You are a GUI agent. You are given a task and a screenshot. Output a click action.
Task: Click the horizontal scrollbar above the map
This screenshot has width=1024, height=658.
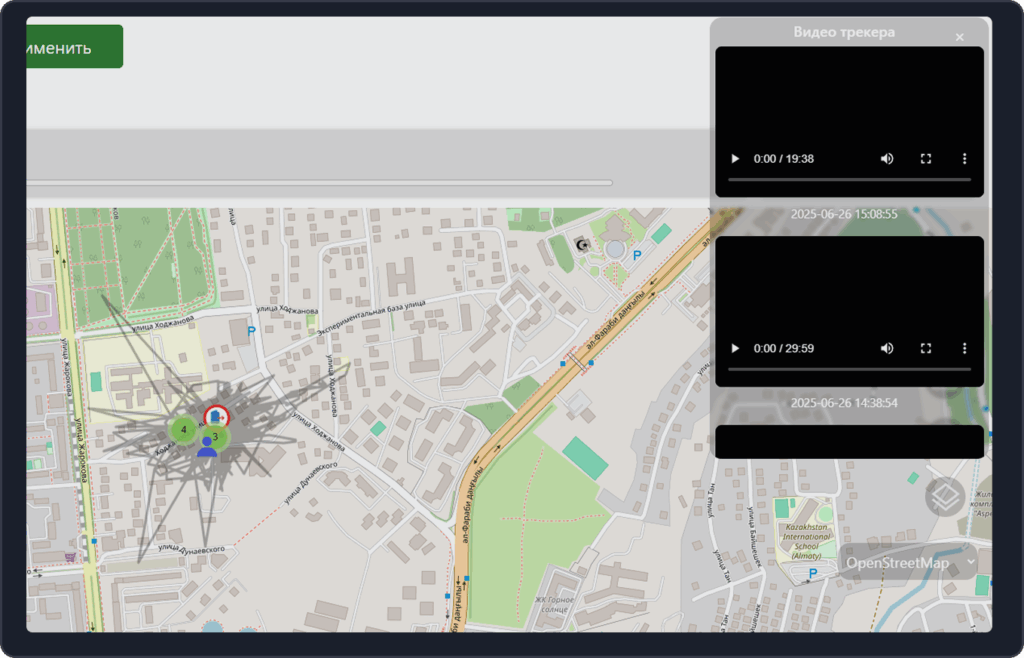click(318, 183)
